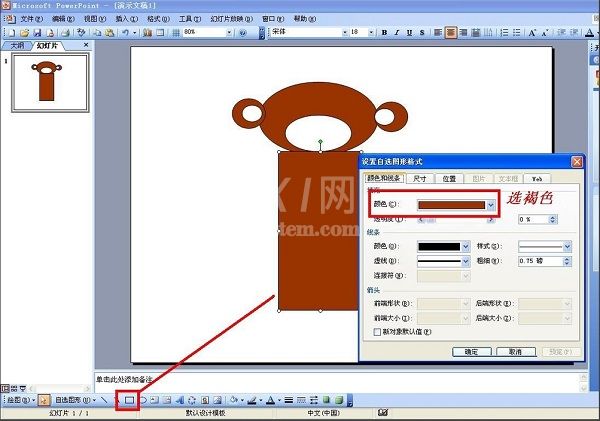Open the Format (格式) menu
This screenshot has height=421, width=600.
[x=158, y=19]
